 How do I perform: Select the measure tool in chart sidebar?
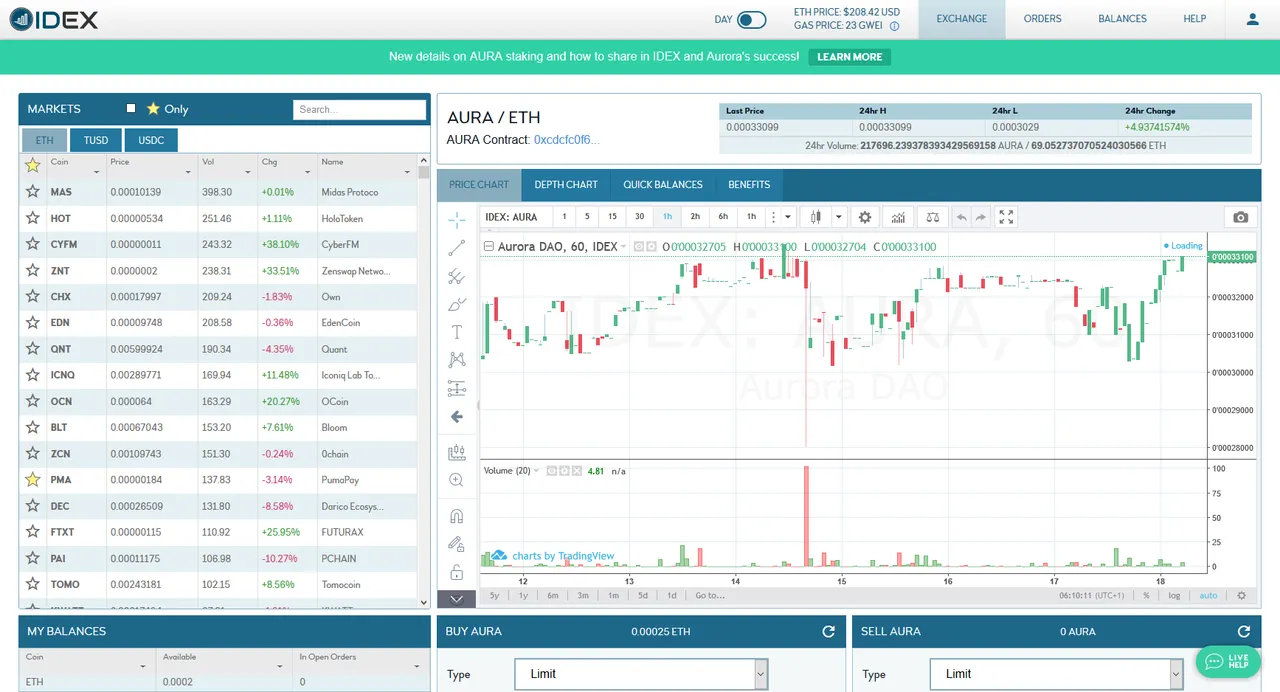[457, 452]
